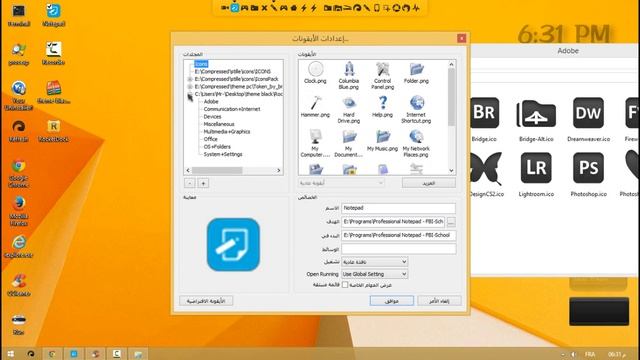Viewport: 640px width, 360px height.
Task: Select the Devices folder in tree
Action: click(x=212, y=117)
